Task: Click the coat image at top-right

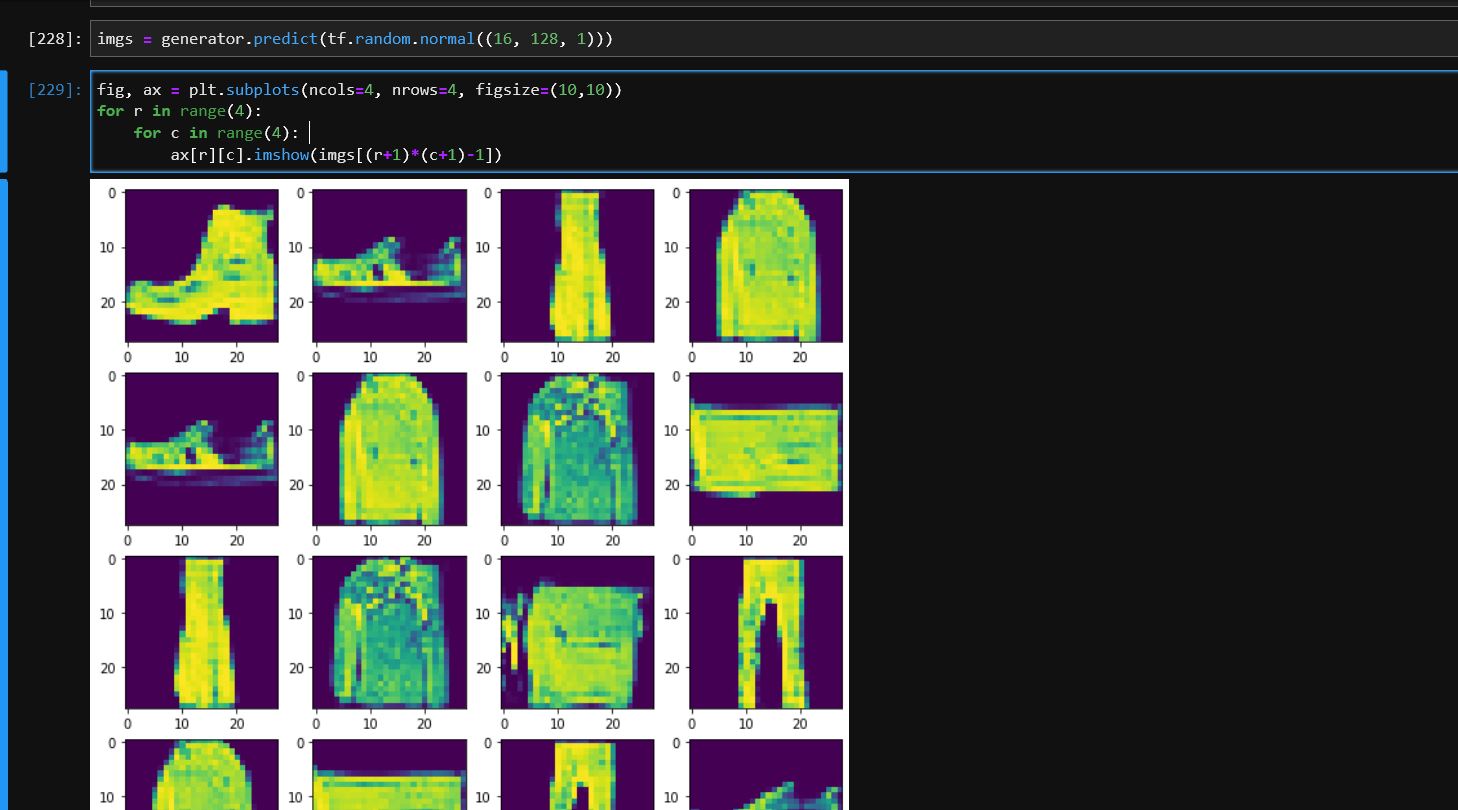Action: (764, 263)
